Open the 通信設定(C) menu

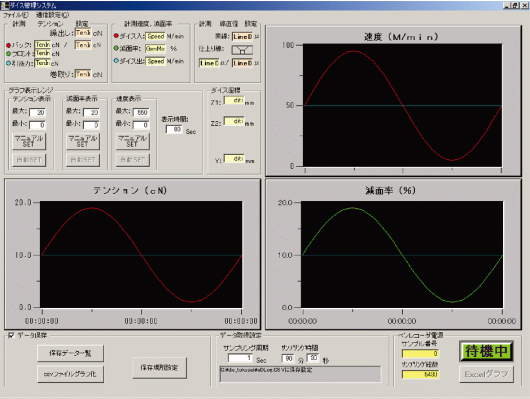[x=52, y=15]
